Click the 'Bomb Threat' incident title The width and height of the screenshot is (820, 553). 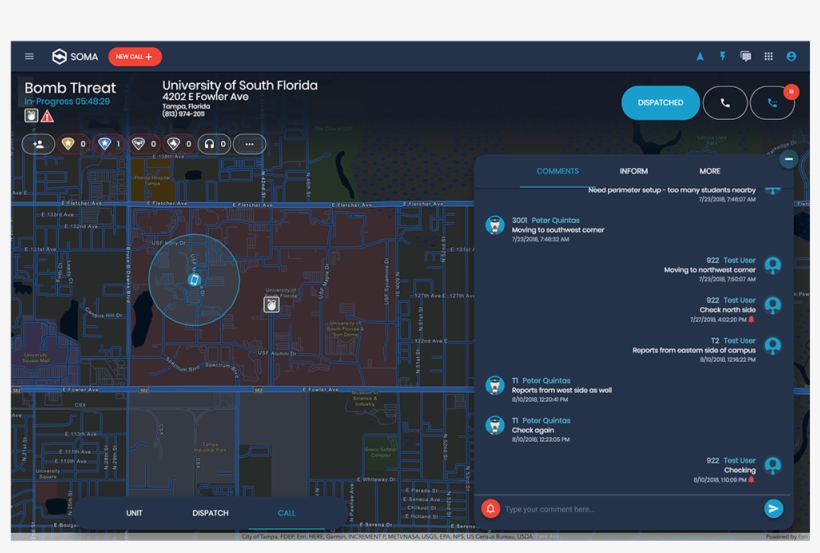click(70, 88)
